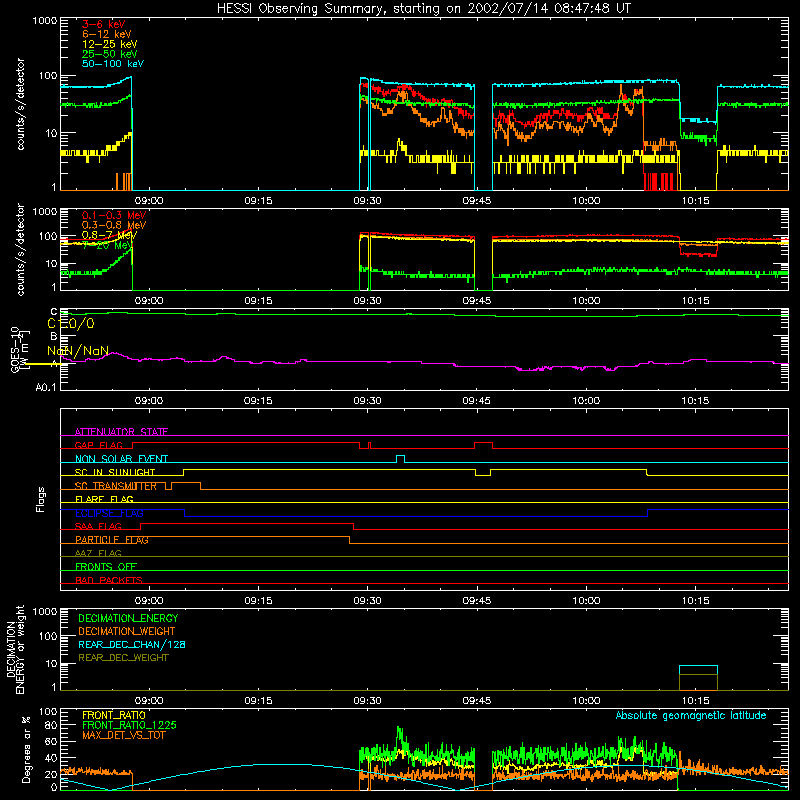Click the REAR_DEC_CHAN/128 legend label
The width and height of the screenshot is (800, 800).
(x=132, y=644)
